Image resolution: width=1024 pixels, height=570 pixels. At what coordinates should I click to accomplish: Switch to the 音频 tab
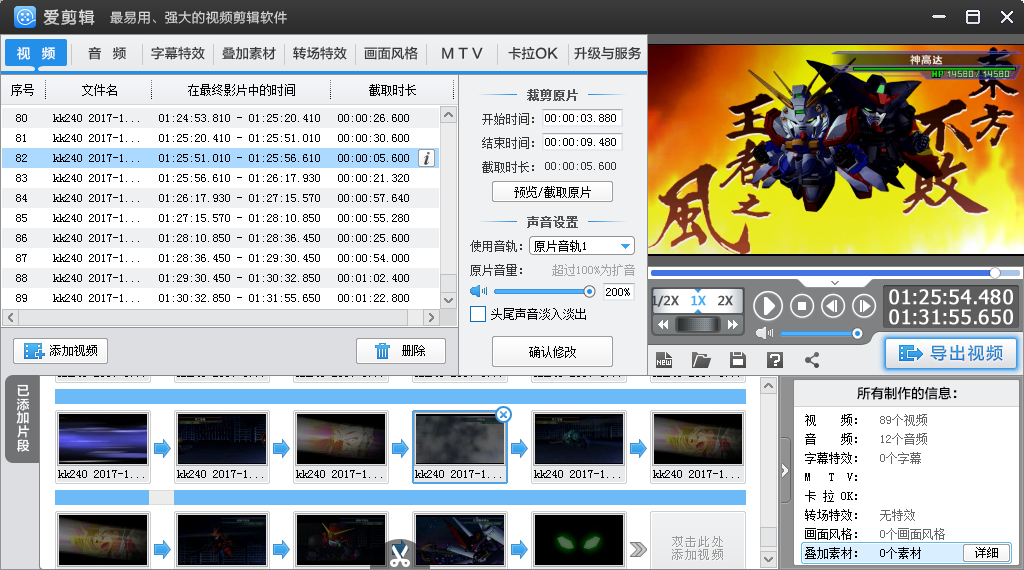pyautogui.click(x=107, y=54)
